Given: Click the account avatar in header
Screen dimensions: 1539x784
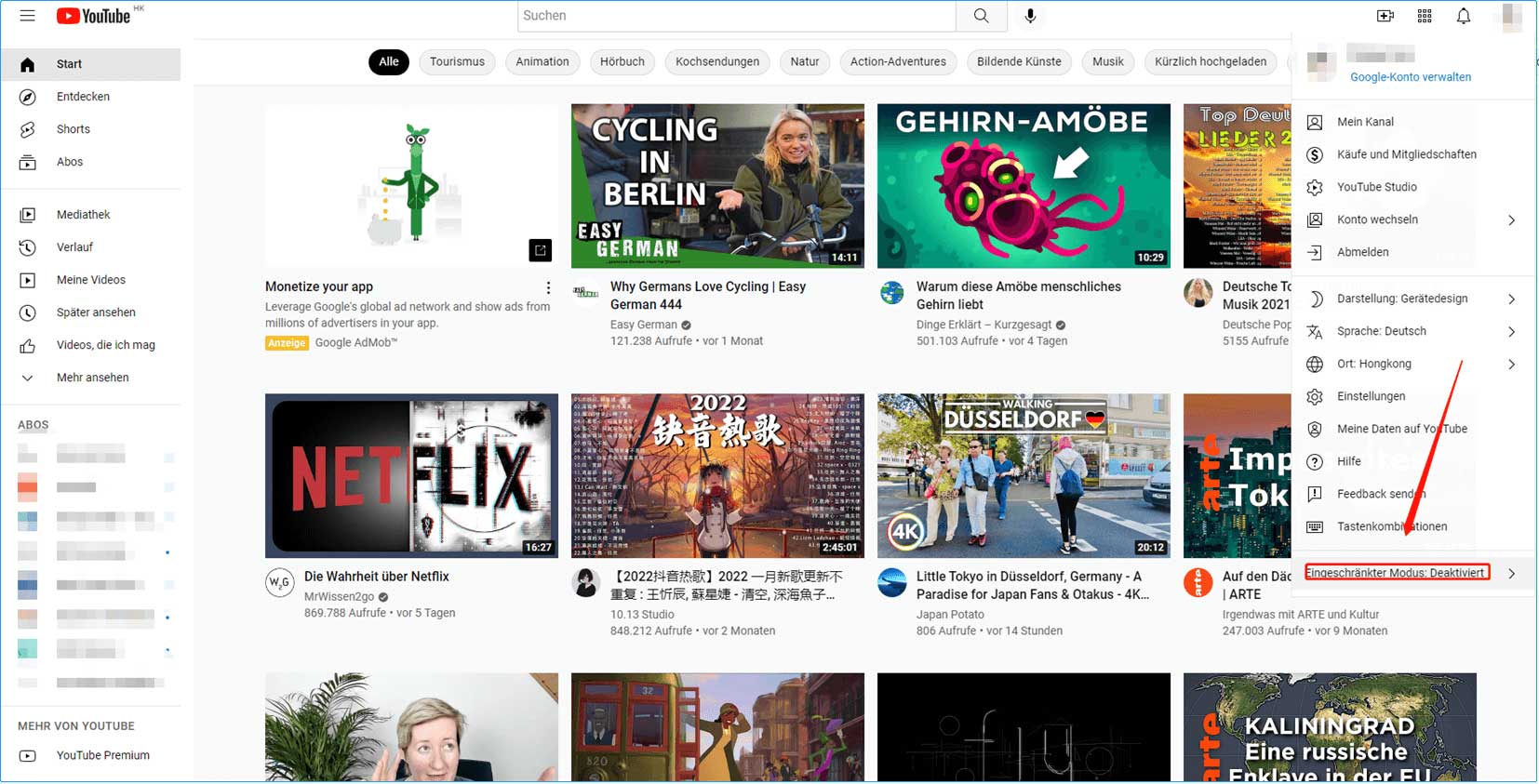Looking at the screenshot, I should click(x=1512, y=16).
